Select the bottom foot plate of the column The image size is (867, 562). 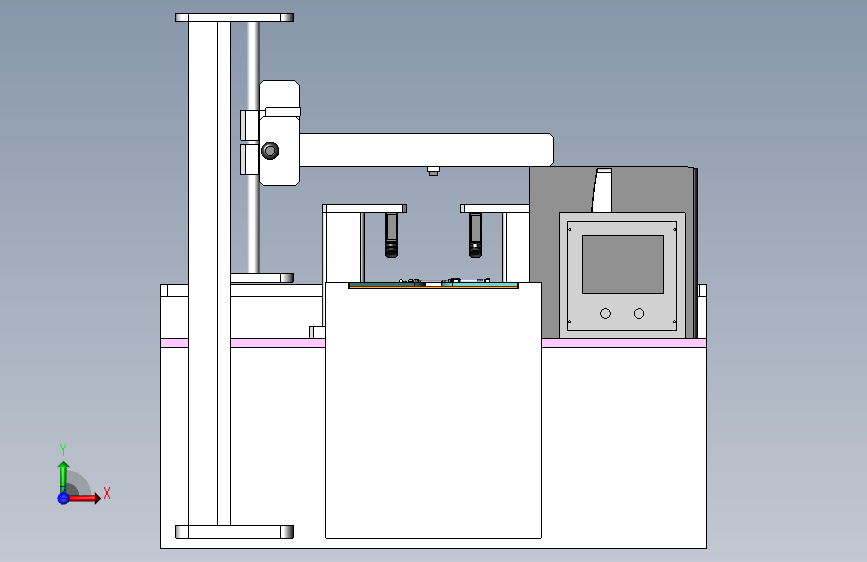[x=234, y=532]
